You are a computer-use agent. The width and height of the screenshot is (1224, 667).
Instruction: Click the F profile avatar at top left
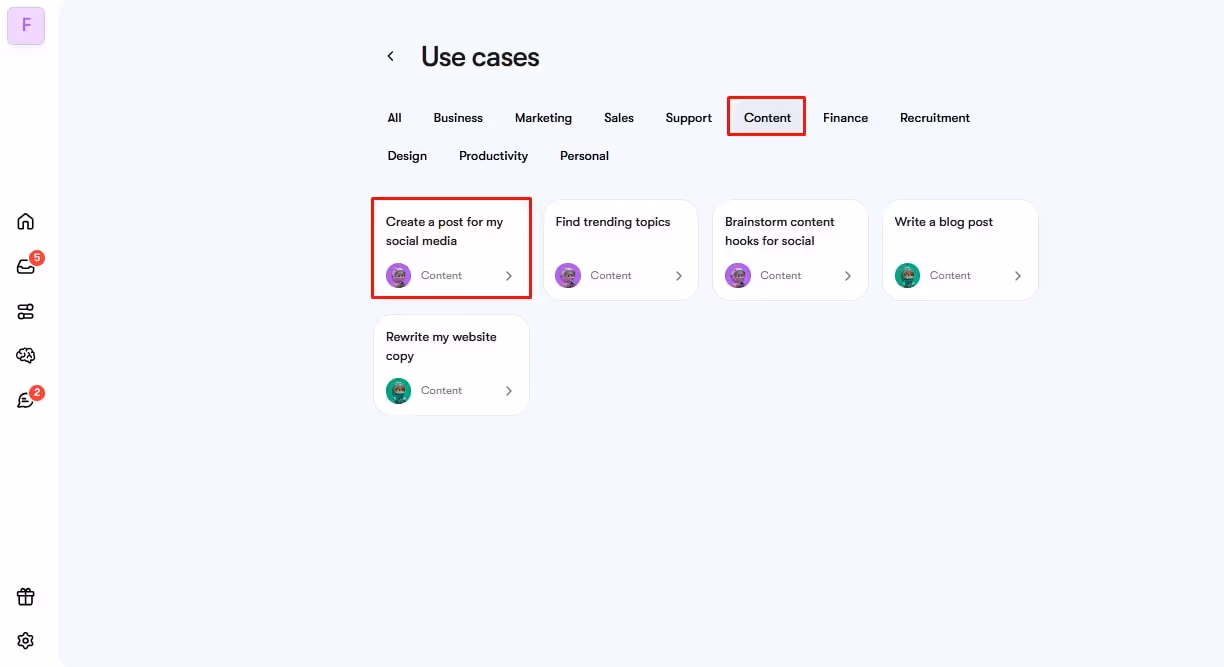click(x=25, y=26)
